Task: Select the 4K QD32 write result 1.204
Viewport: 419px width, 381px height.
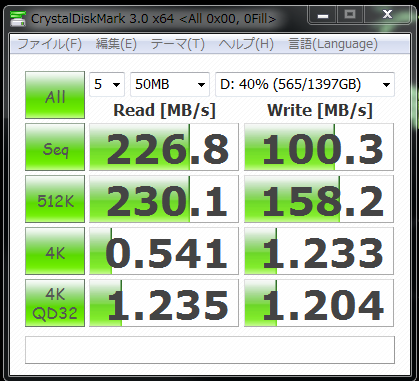Action: 319,303
